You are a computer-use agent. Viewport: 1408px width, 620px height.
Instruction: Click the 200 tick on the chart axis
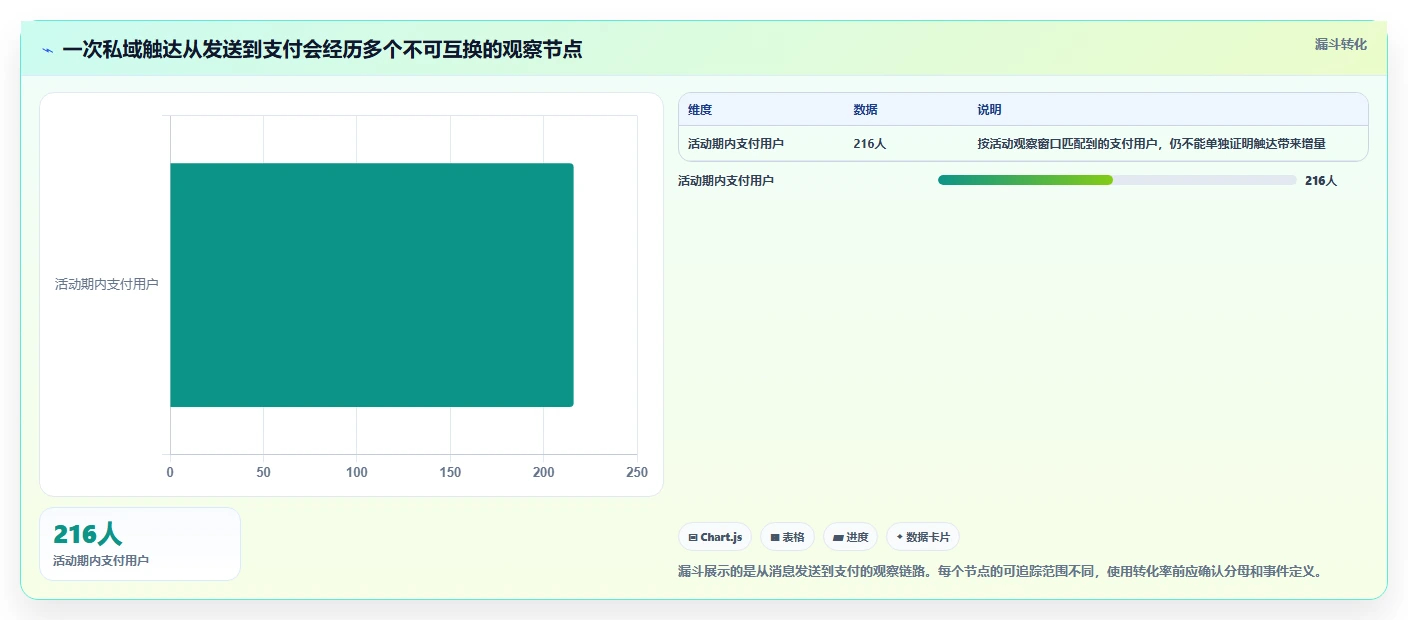pyautogui.click(x=544, y=472)
